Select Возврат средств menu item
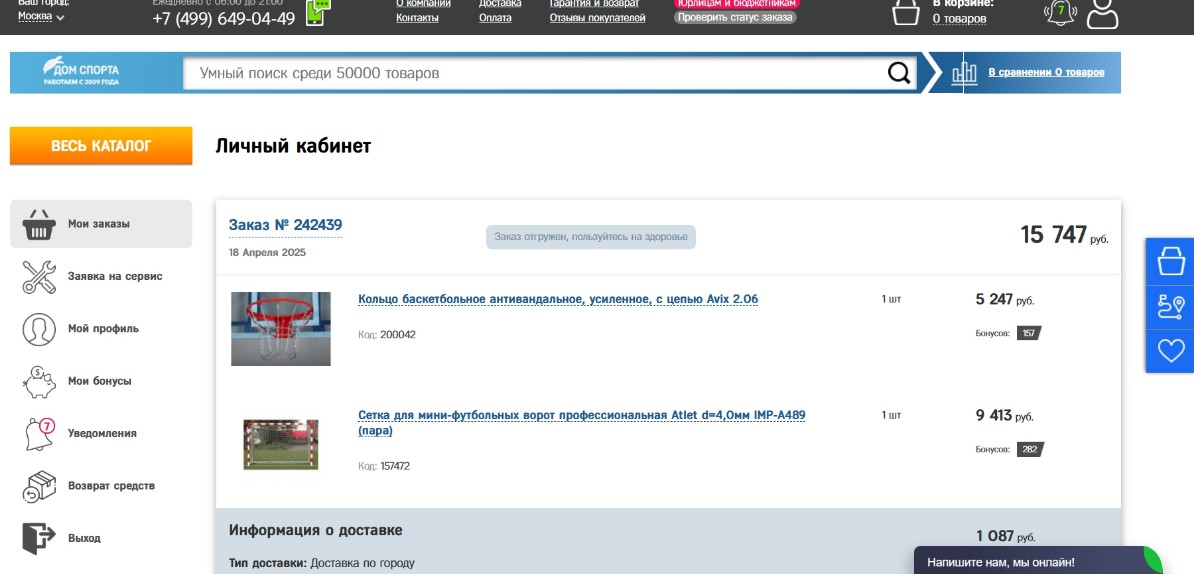 pos(111,486)
